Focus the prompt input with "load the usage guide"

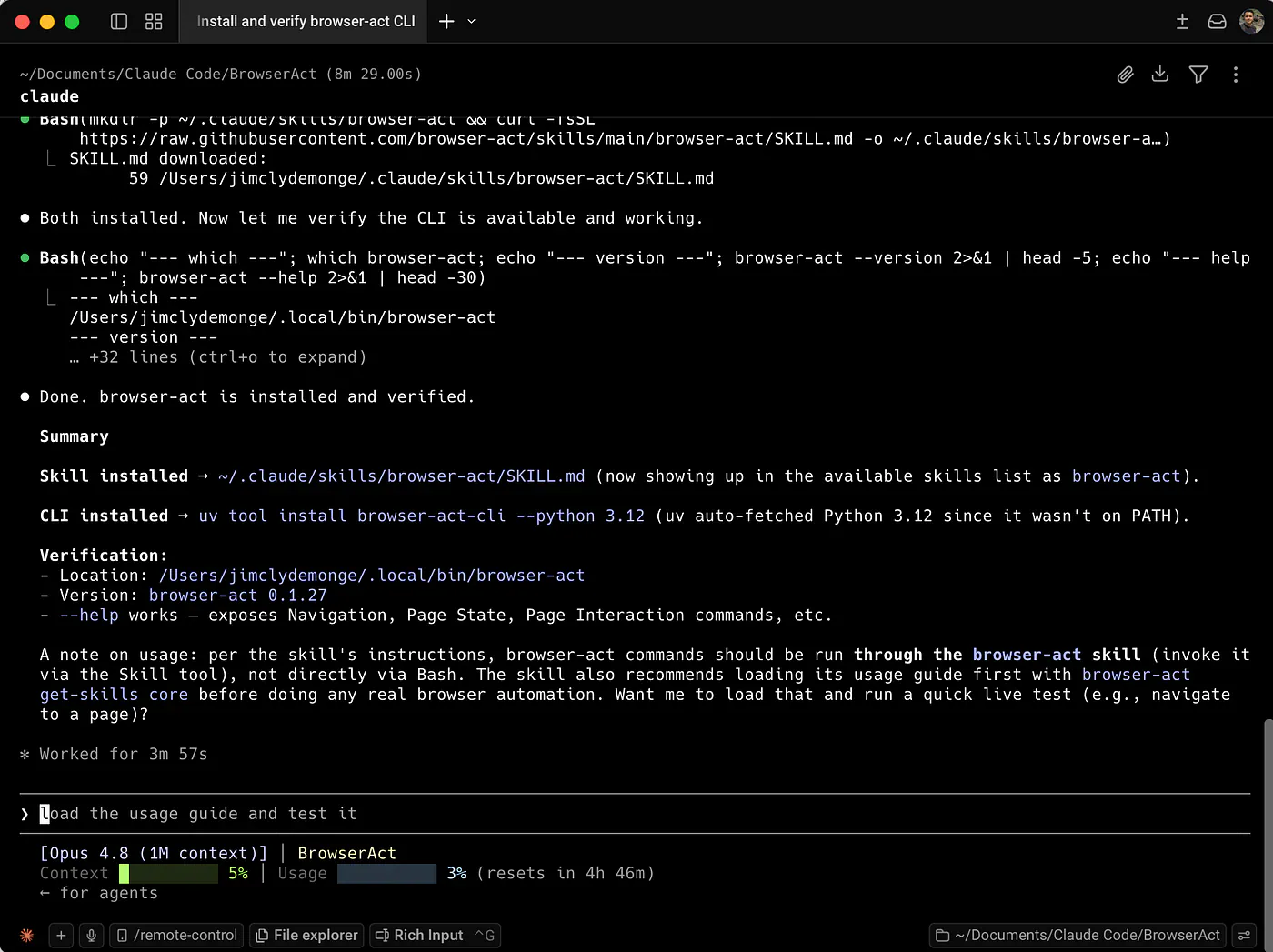pyautogui.click(x=635, y=814)
